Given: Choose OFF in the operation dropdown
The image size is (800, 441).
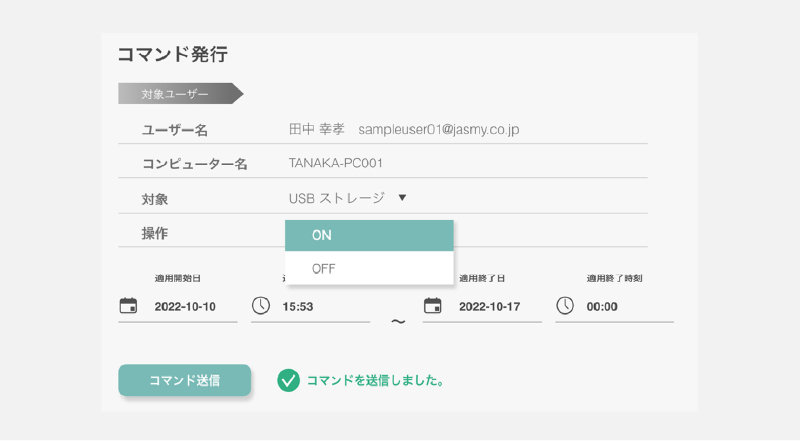Looking at the screenshot, I should (369, 268).
